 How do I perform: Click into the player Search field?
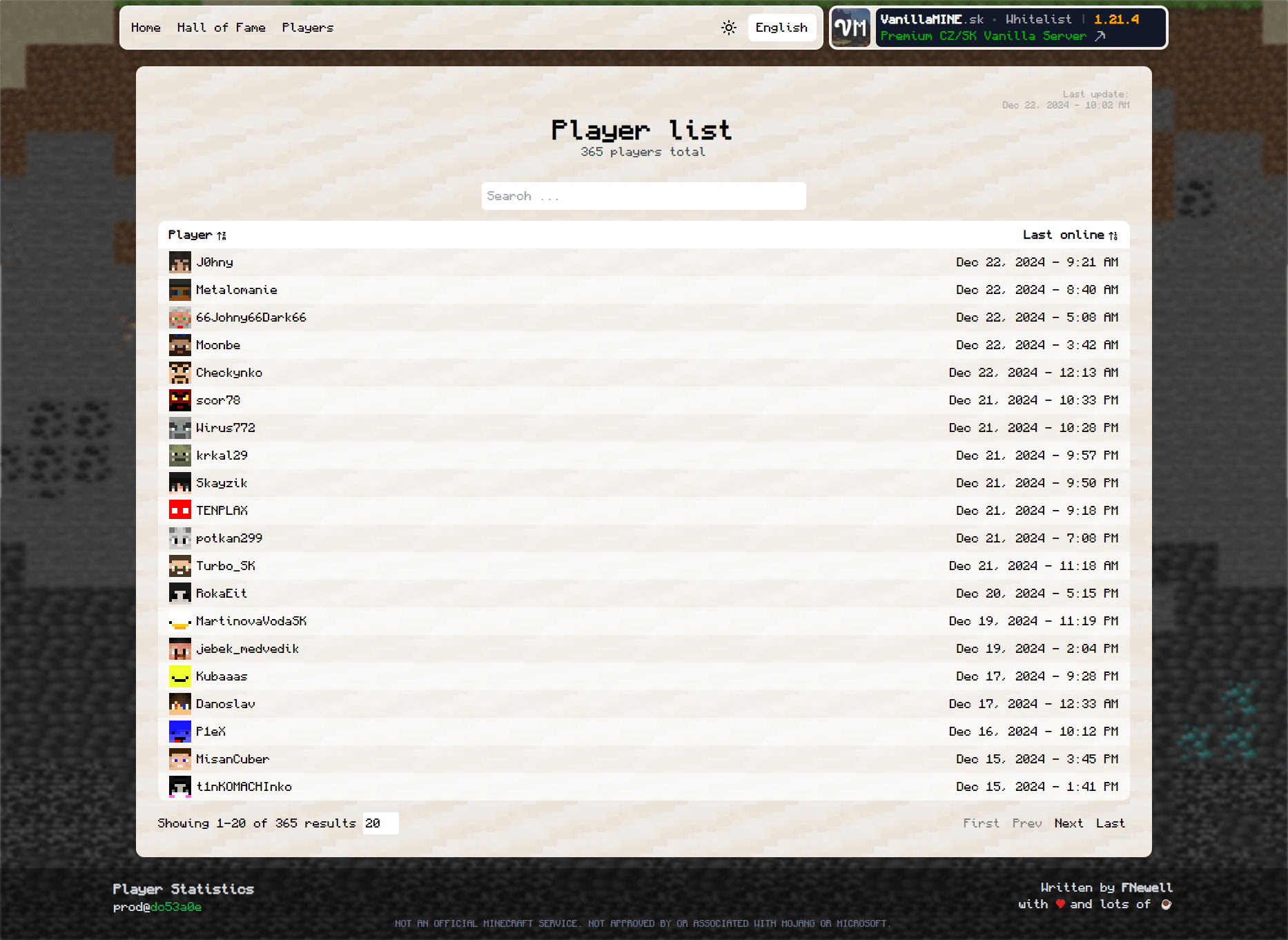tap(643, 196)
